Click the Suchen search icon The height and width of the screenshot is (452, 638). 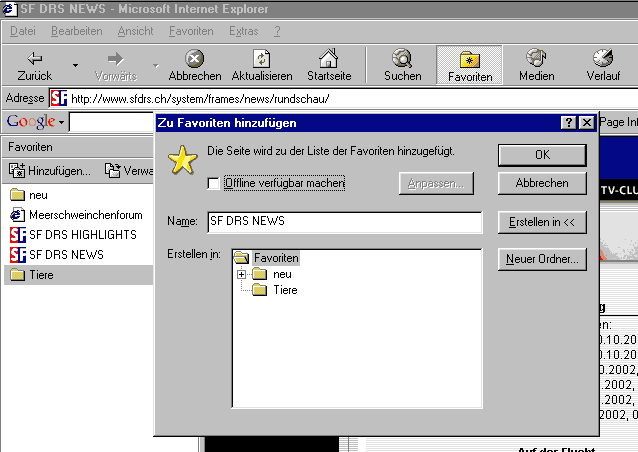(x=402, y=58)
